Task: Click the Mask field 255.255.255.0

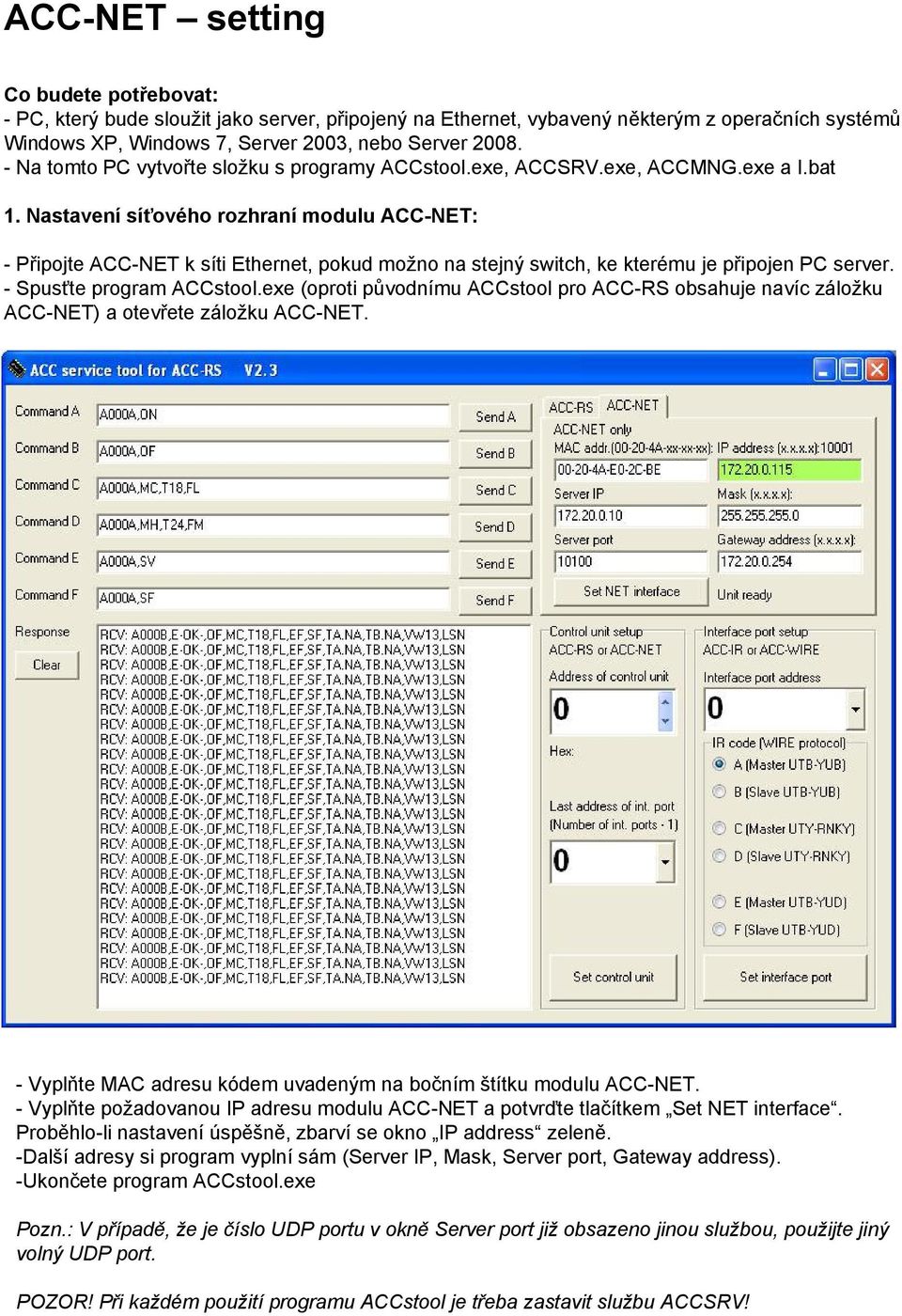Action: (x=789, y=515)
